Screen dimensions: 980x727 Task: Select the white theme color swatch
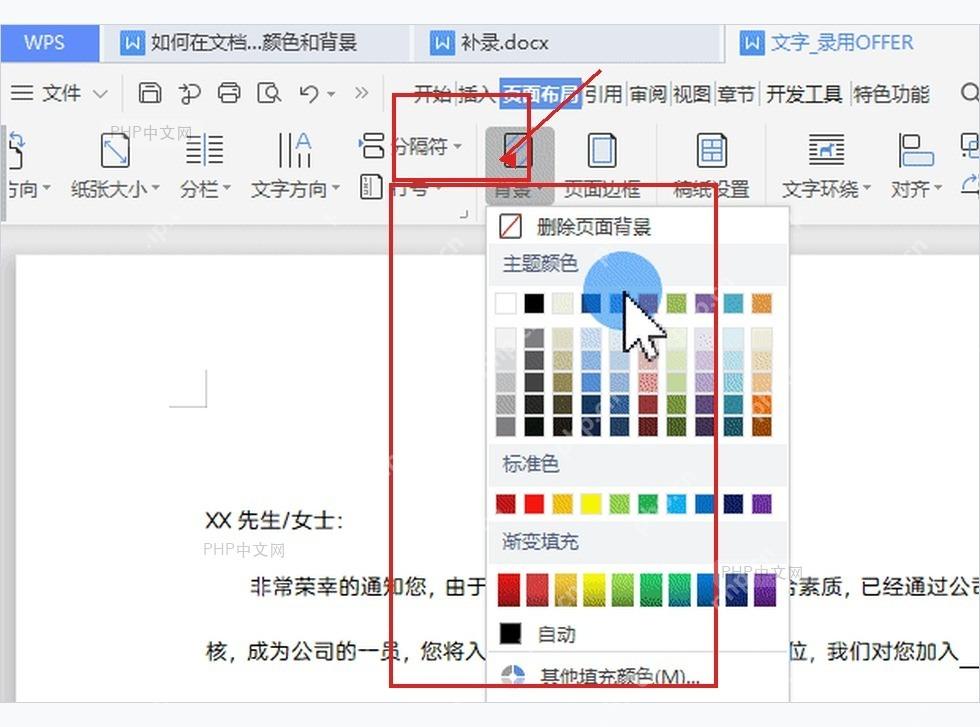[506, 303]
